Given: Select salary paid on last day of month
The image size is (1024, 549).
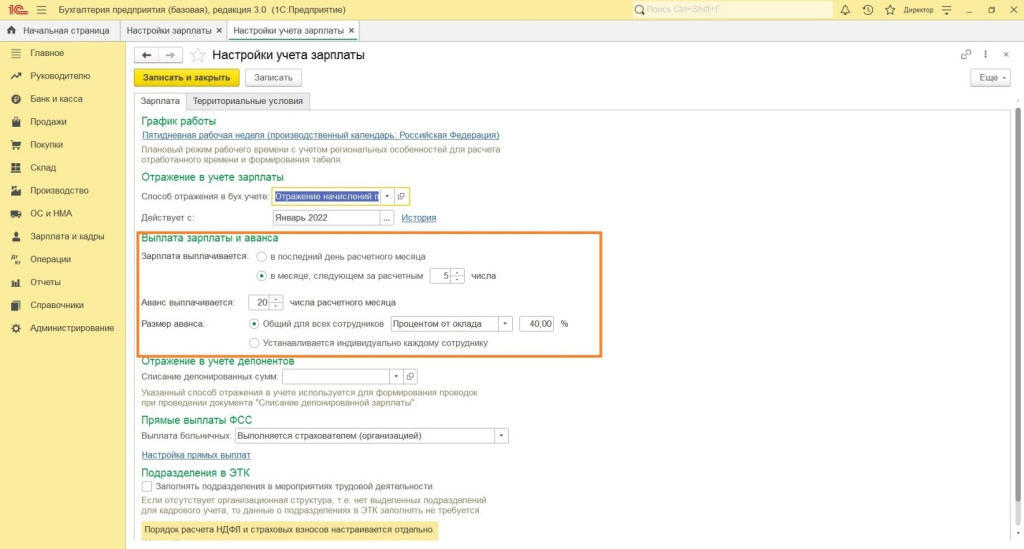Looking at the screenshot, I should 262,257.
